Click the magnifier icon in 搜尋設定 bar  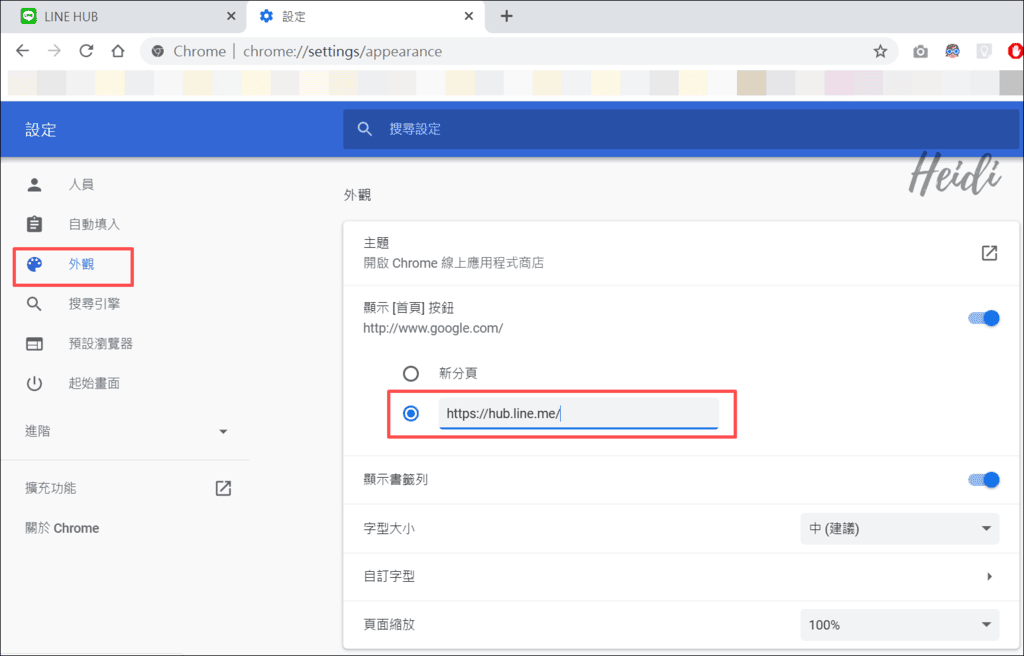tap(365, 129)
